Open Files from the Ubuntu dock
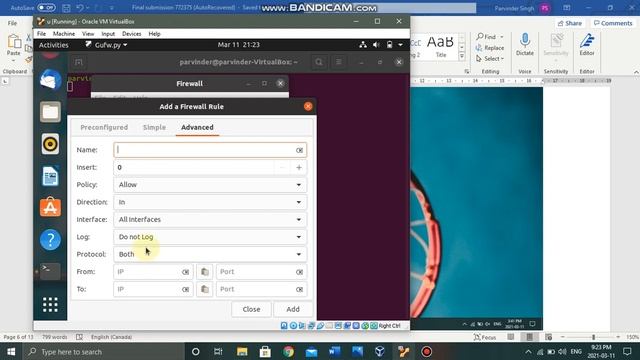The width and height of the screenshot is (640, 360). click(x=50, y=112)
